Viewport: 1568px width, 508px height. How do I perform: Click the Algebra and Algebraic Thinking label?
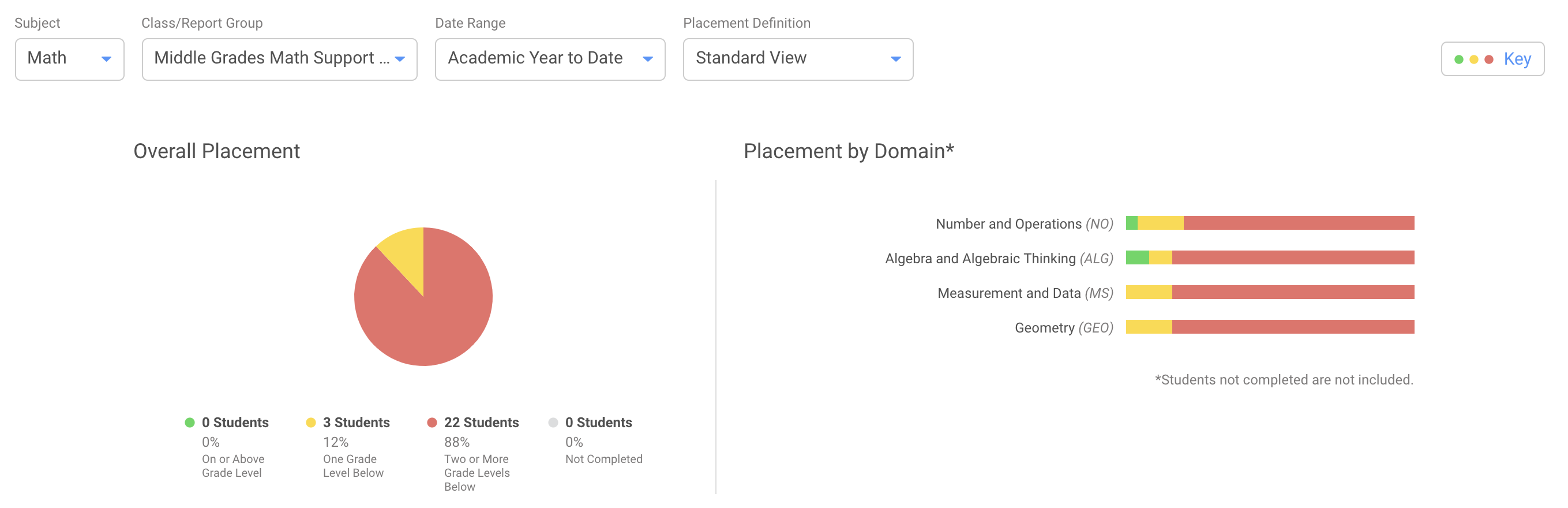click(x=998, y=259)
